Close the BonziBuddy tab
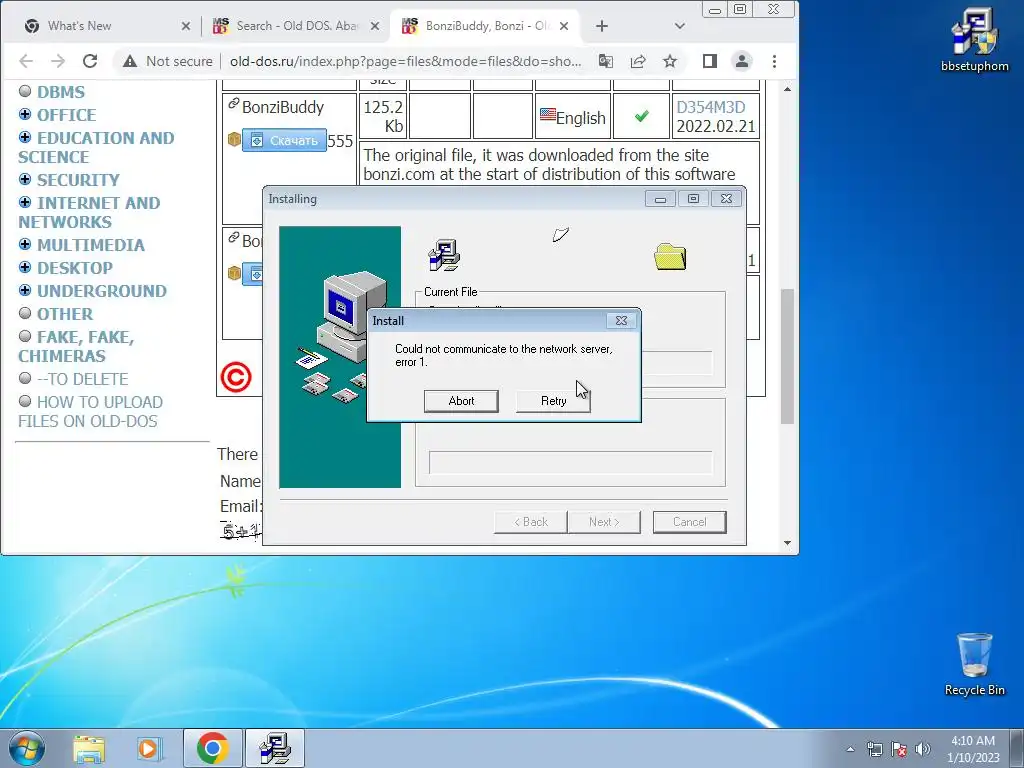Viewport: 1024px width, 768px height. pyautogui.click(x=564, y=26)
